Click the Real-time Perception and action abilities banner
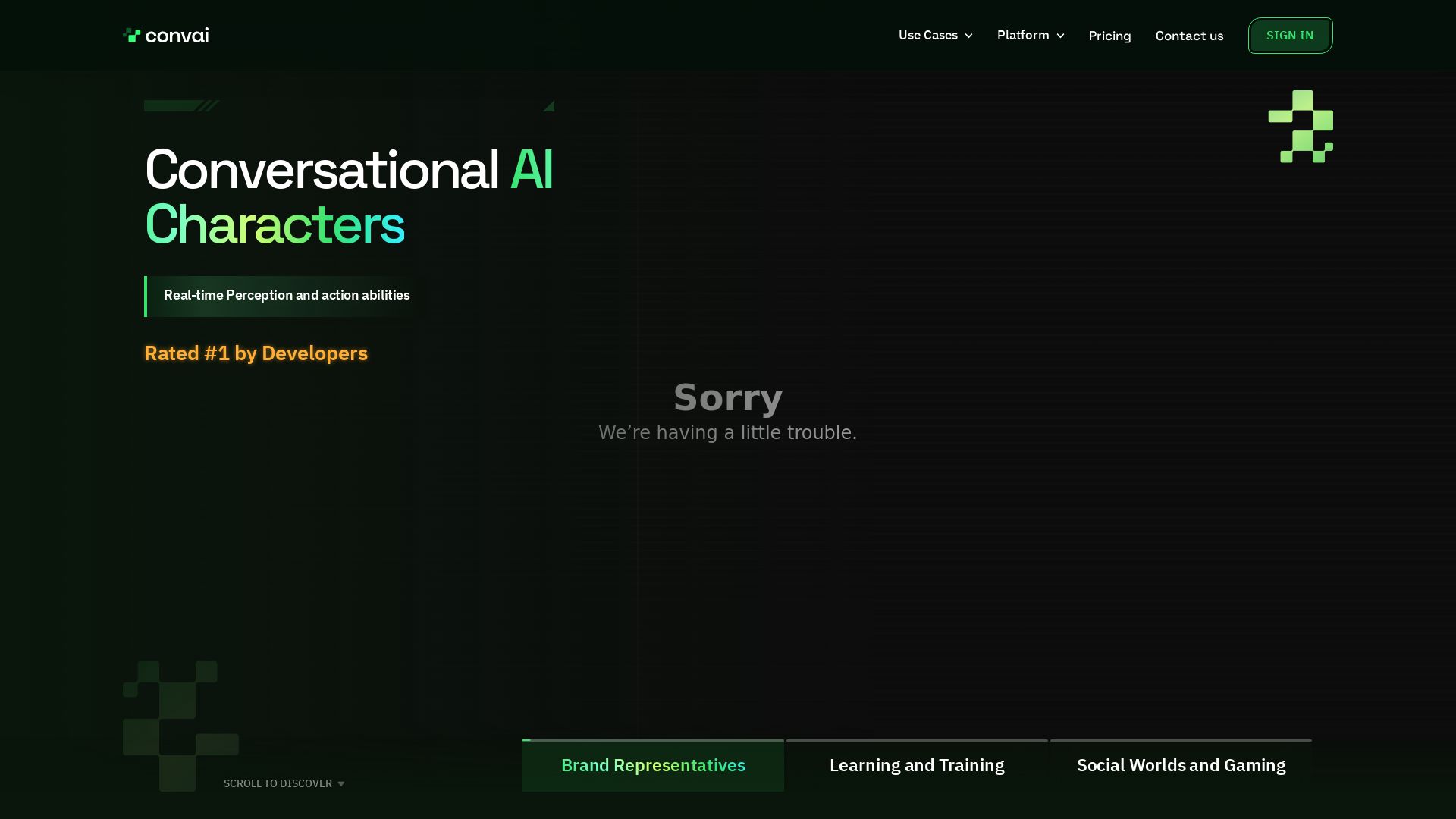1456x819 pixels. [x=286, y=296]
